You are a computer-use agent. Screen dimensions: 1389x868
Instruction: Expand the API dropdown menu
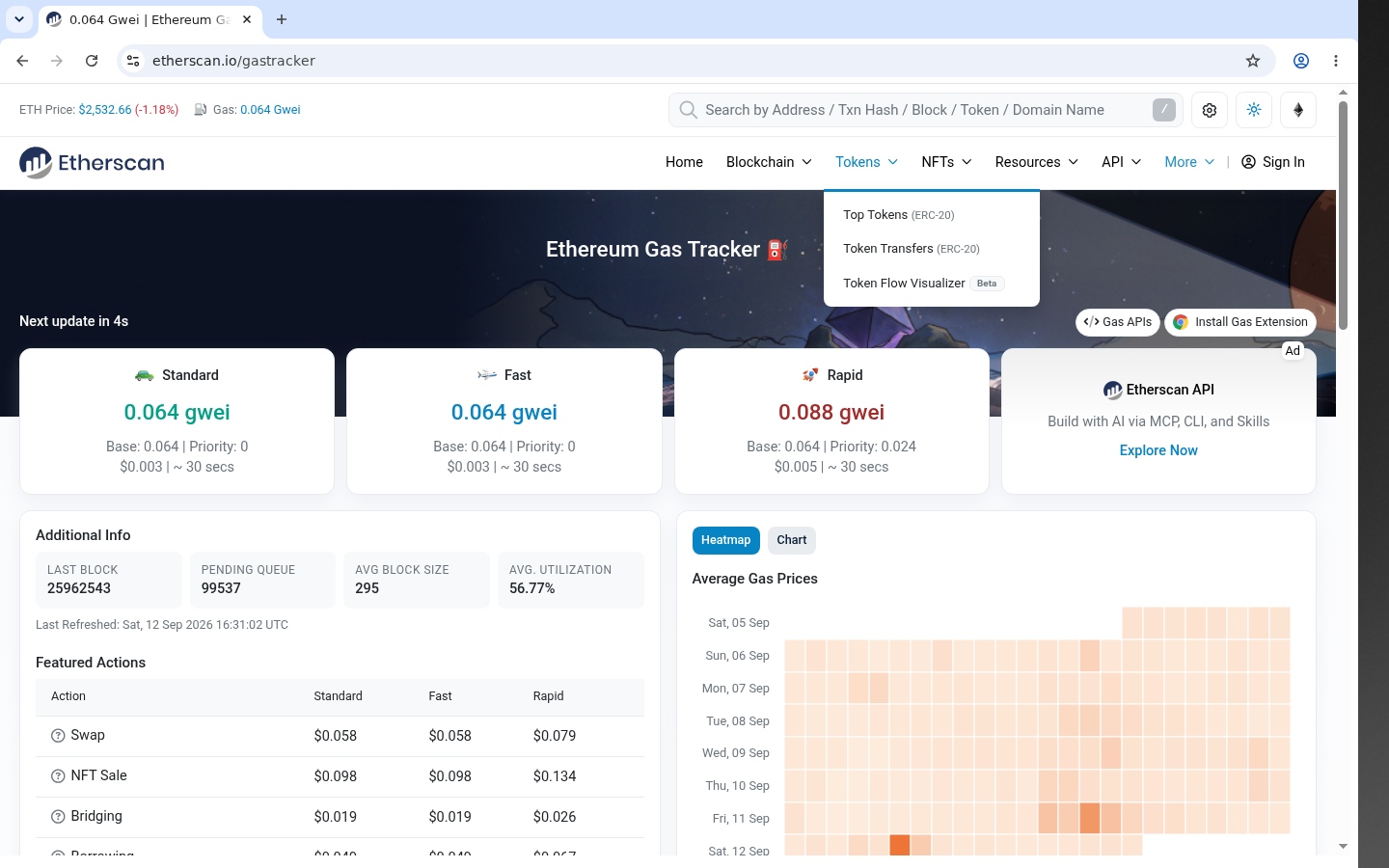click(1121, 162)
